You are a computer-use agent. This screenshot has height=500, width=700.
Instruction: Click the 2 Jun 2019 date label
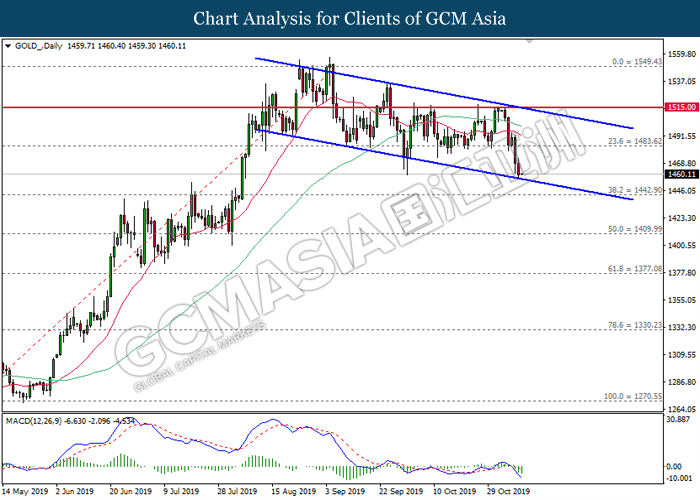point(75,492)
